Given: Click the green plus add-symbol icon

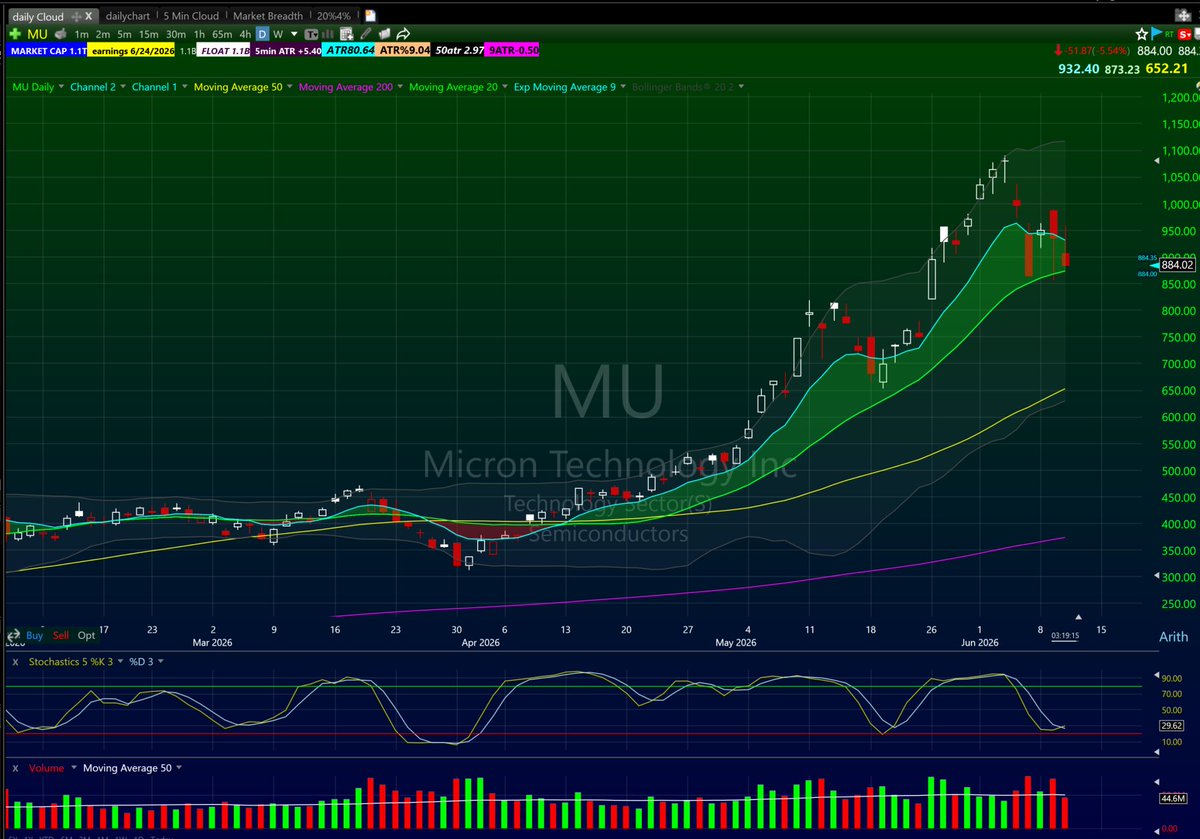Looking at the screenshot, I should point(15,34).
